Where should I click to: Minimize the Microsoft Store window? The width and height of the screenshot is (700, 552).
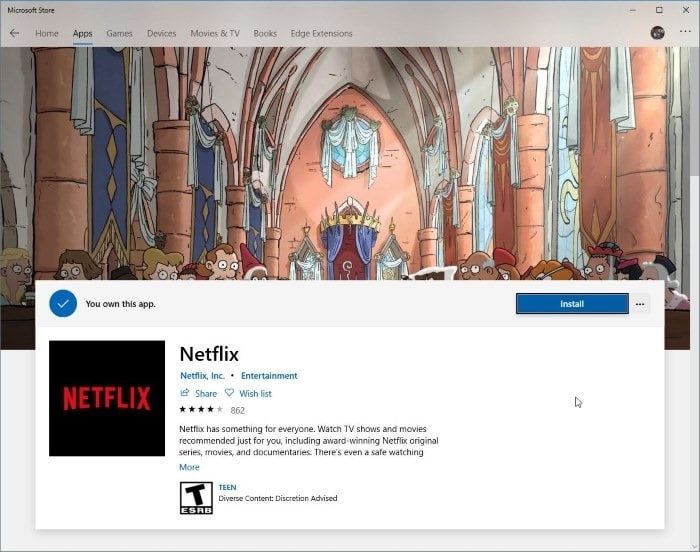coord(633,10)
